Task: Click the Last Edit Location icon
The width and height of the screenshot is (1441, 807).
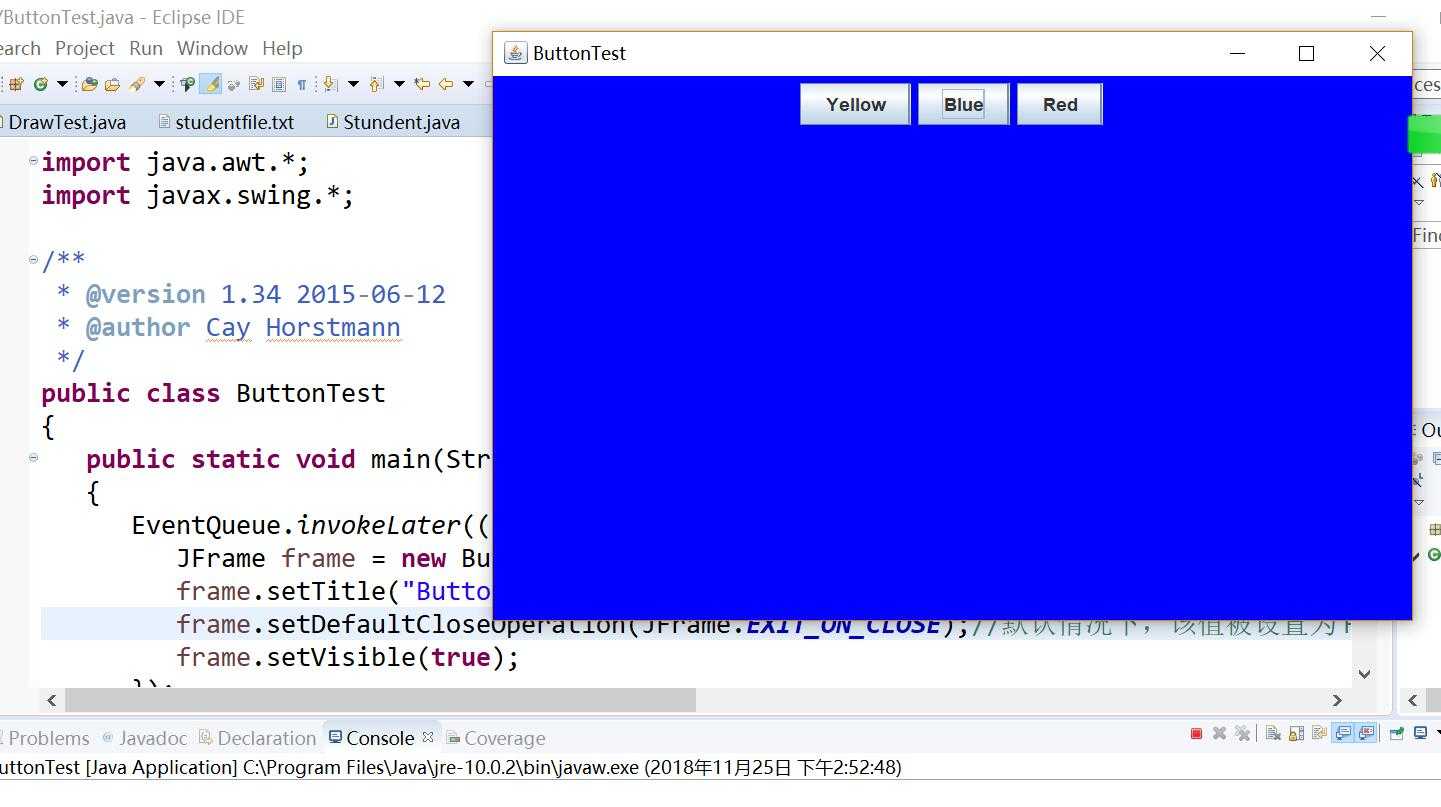Action: click(422, 84)
